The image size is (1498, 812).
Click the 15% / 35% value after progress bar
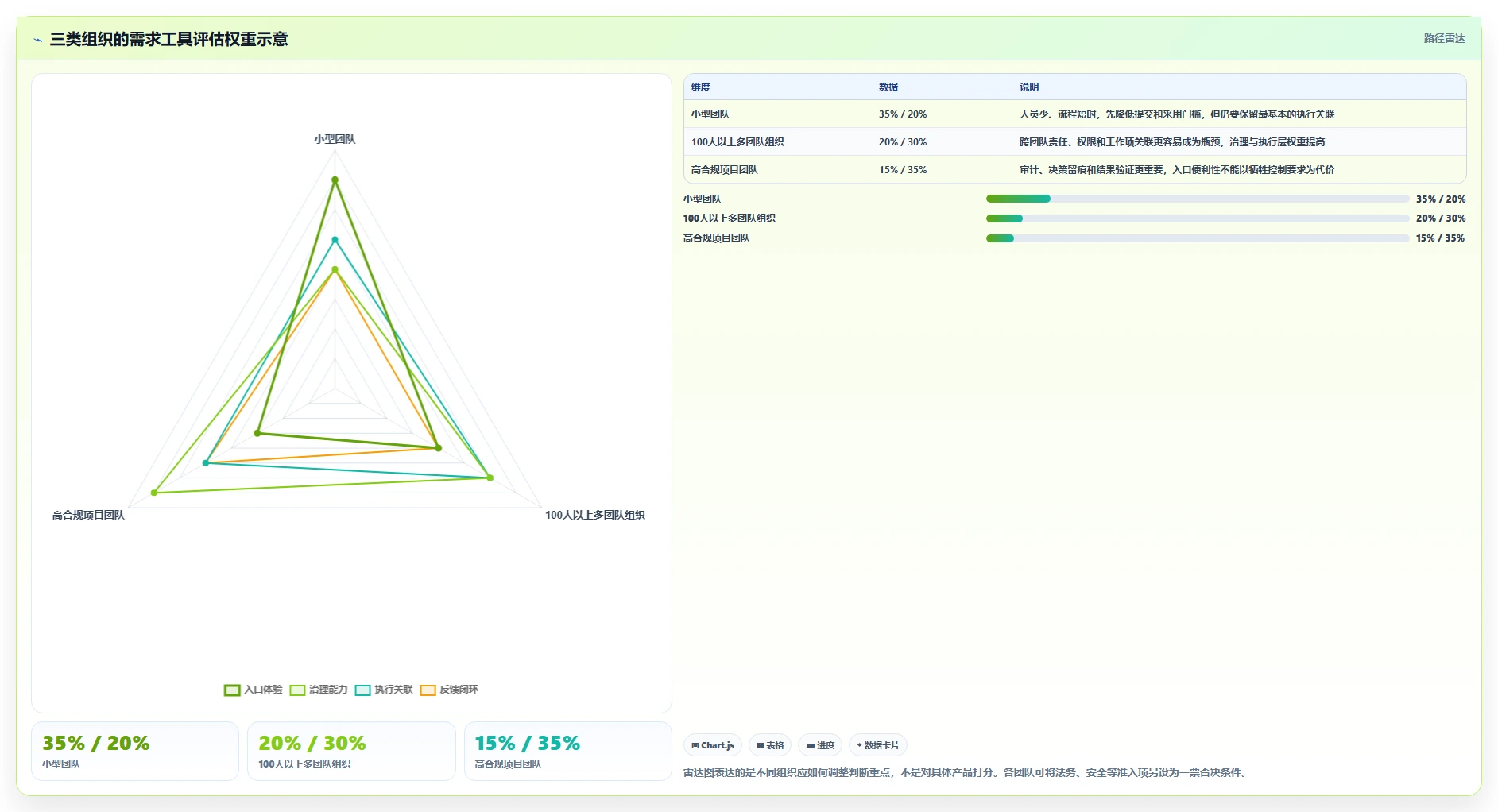(1441, 238)
